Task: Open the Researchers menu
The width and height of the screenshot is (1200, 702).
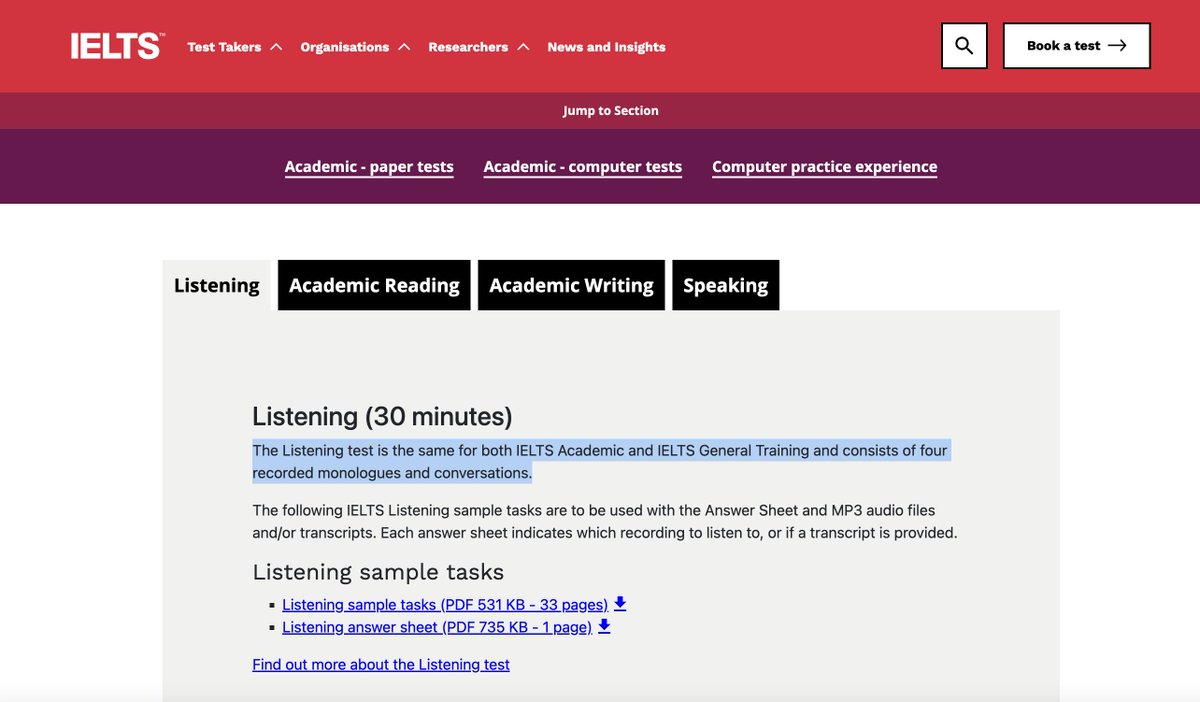Action: [x=468, y=47]
